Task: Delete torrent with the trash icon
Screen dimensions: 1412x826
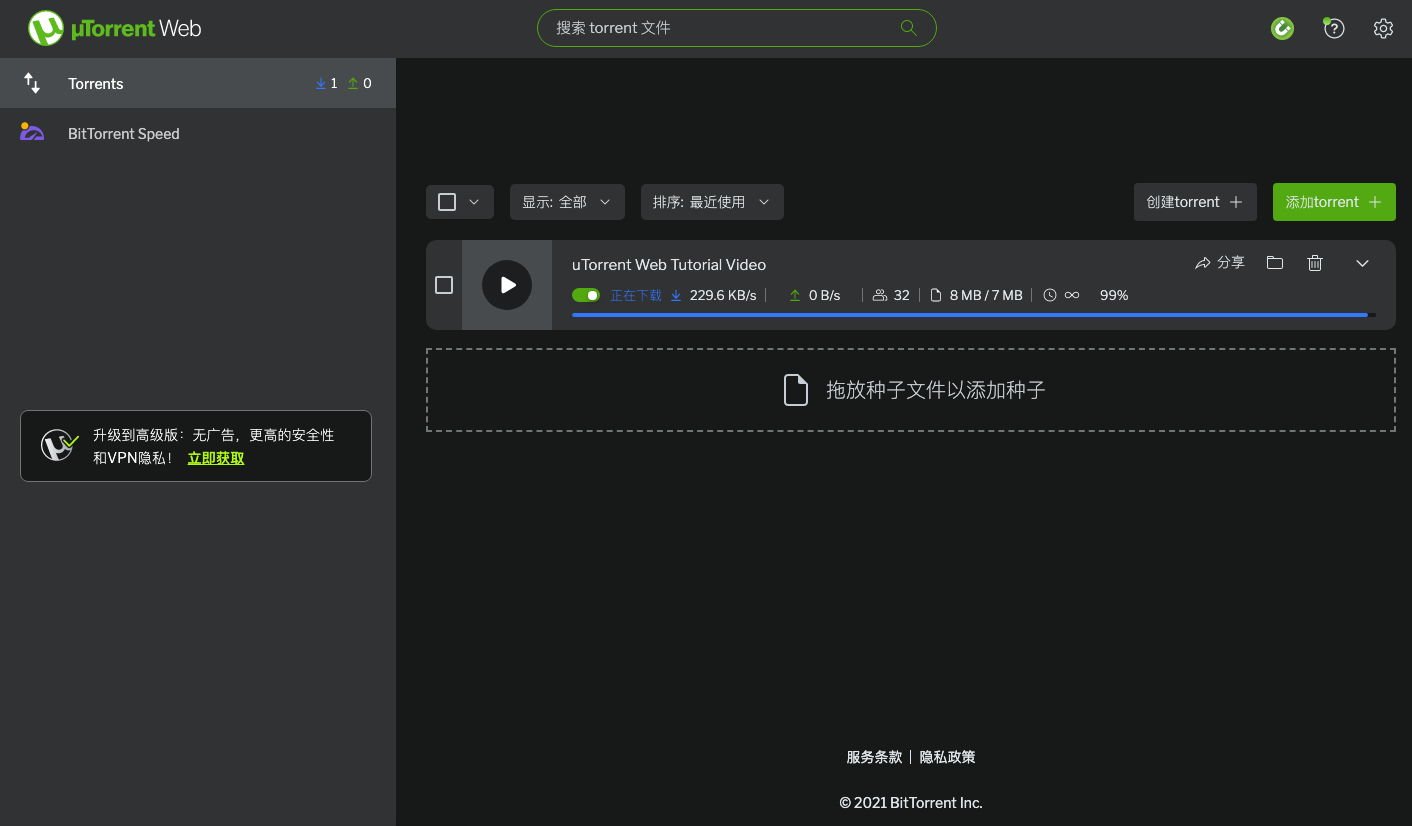Action: pyautogui.click(x=1315, y=263)
